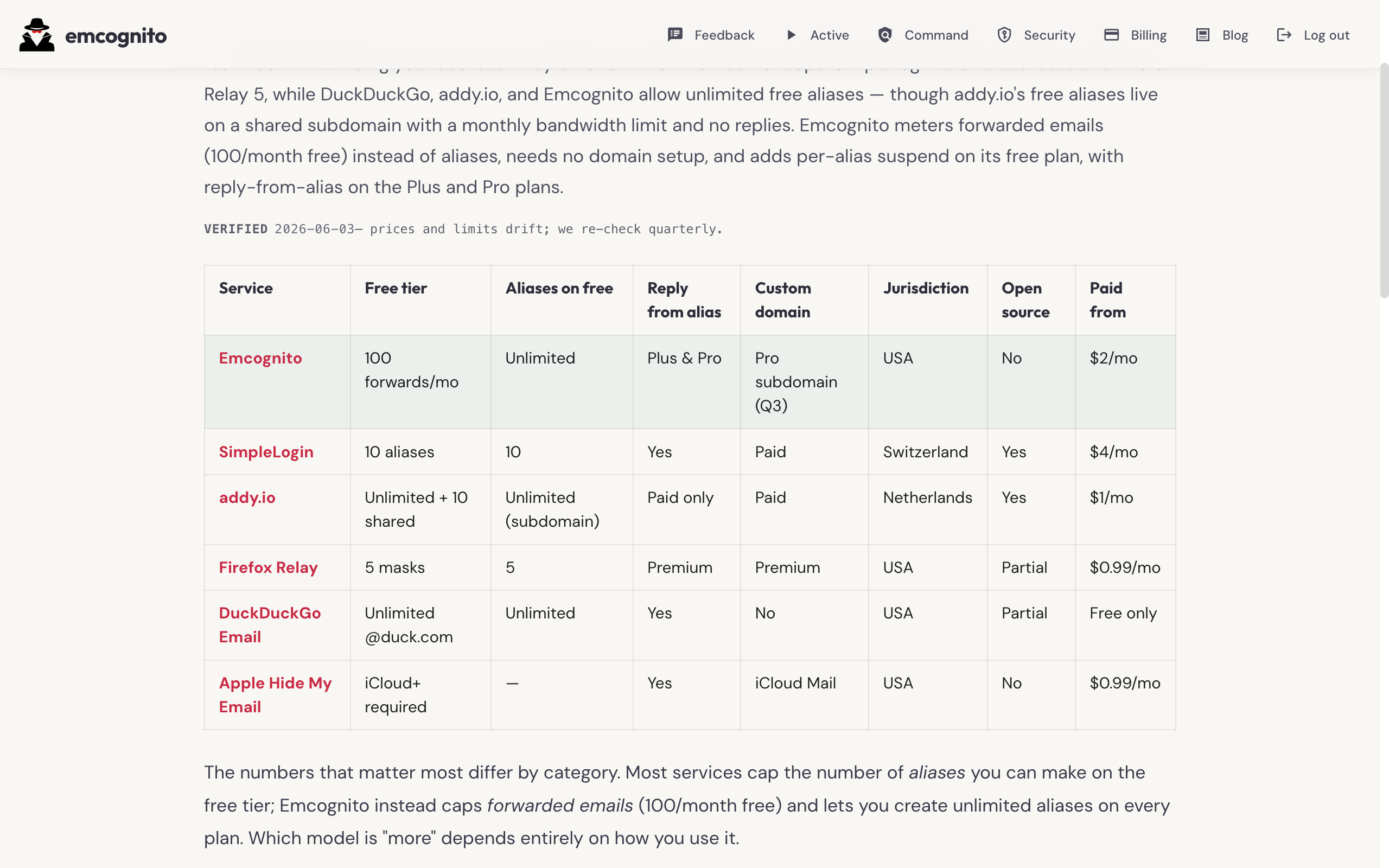The image size is (1389, 868).
Task: Follow the Firefox Relay link
Action: (268, 568)
